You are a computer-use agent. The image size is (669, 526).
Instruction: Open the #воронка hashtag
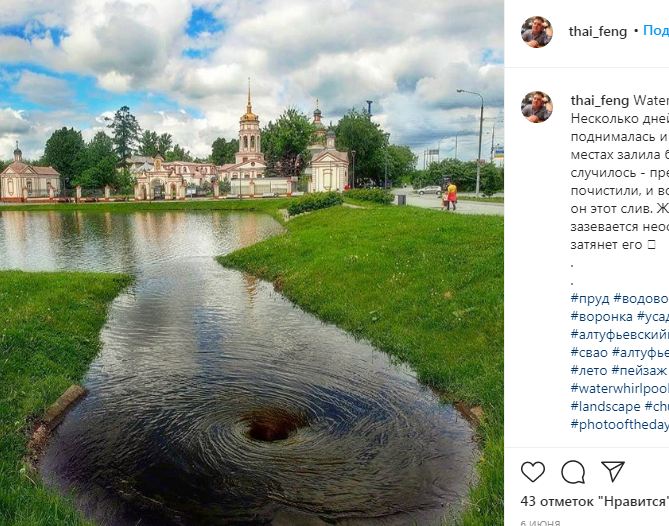click(602, 317)
